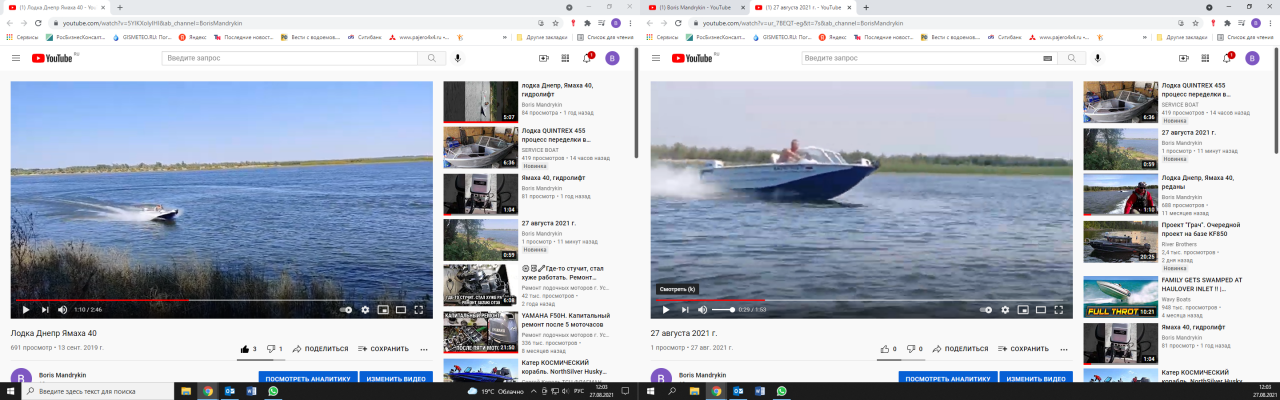The height and width of the screenshot is (400, 1280).
Task: Enter fullscreen in "Лодка Днепр Ямаха 40" player
Action: pyautogui.click(x=419, y=310)
